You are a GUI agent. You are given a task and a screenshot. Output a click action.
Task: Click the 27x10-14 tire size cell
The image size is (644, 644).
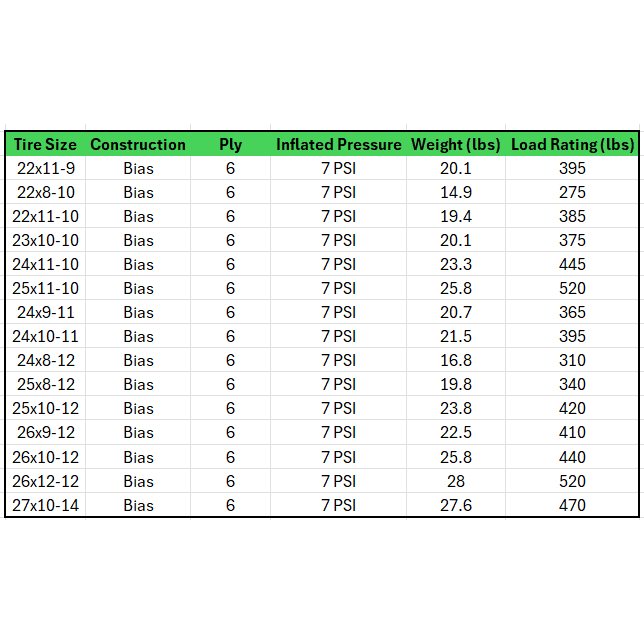pyautogui.click(x=46, y=505)
